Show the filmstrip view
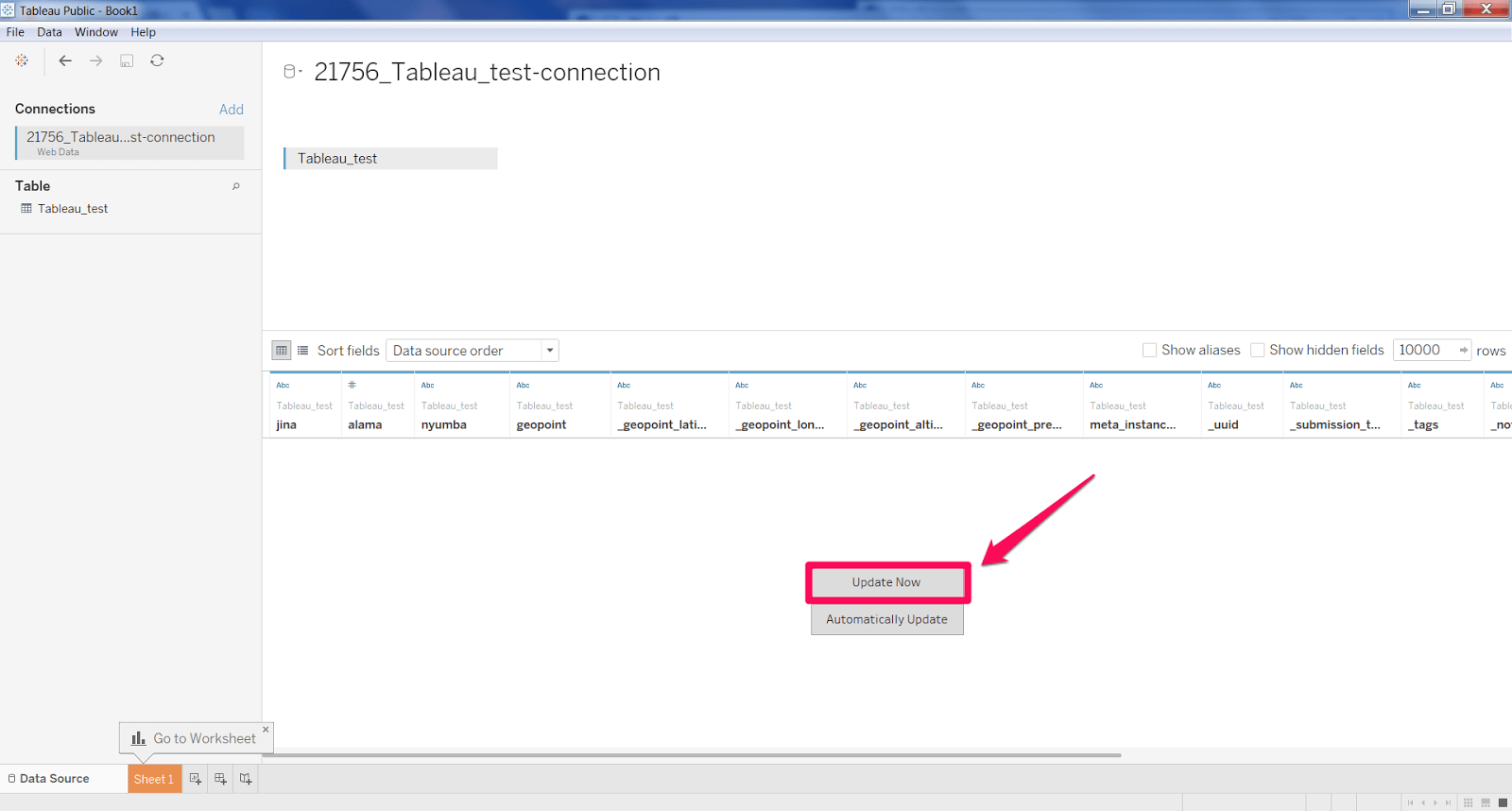1512x811 pixels. (x=1486, y=802)
